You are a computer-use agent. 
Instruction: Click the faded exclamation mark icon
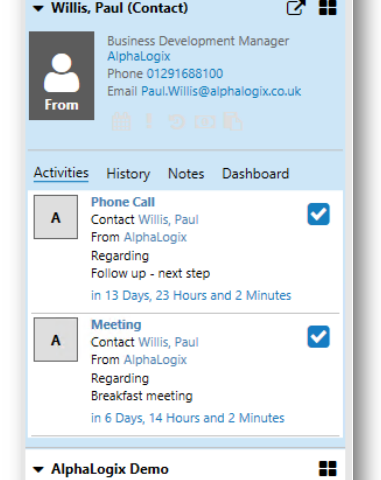(x=149, y=121)
